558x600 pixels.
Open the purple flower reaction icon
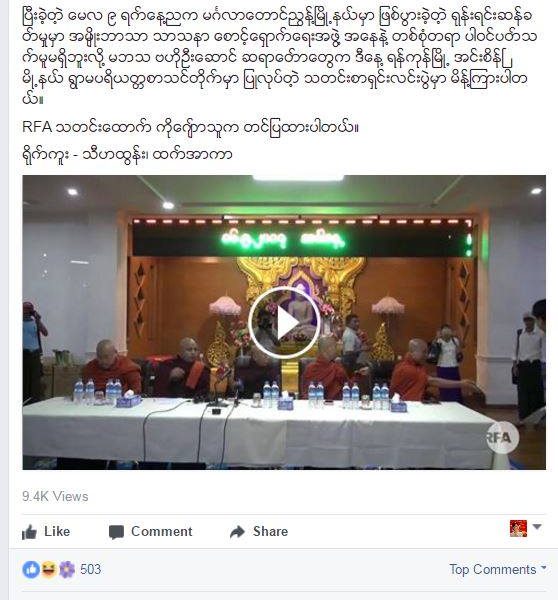click(x=67, y=569)
